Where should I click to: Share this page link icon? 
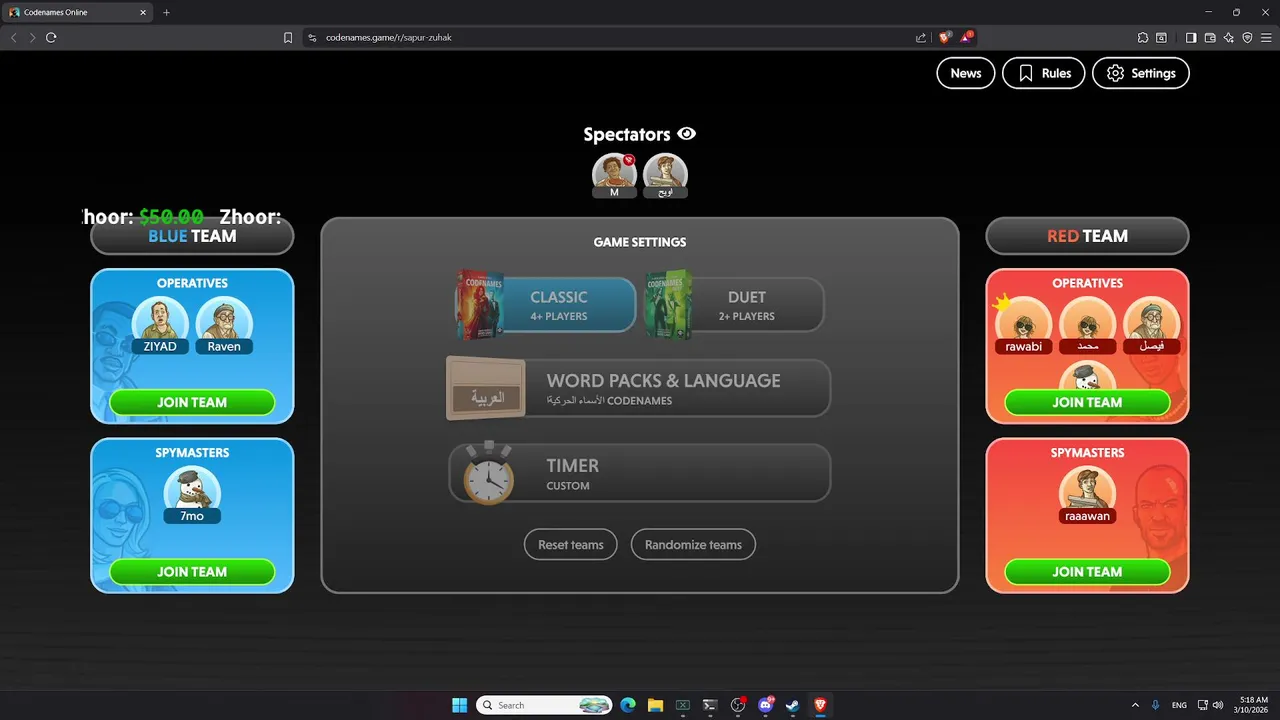pos(920,37)
